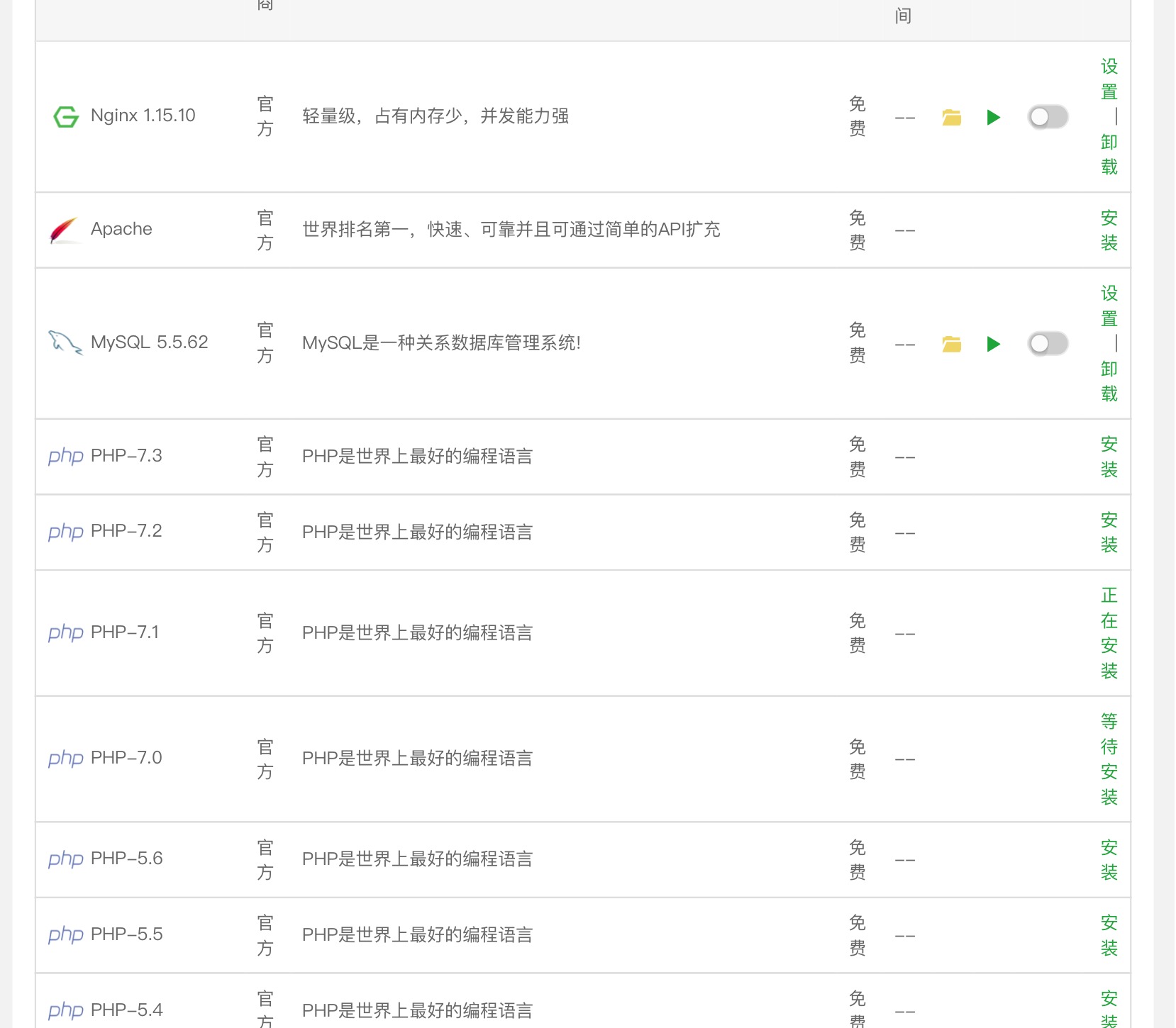Click Nginx description 轻量级，占有内存少

[436, 116]
